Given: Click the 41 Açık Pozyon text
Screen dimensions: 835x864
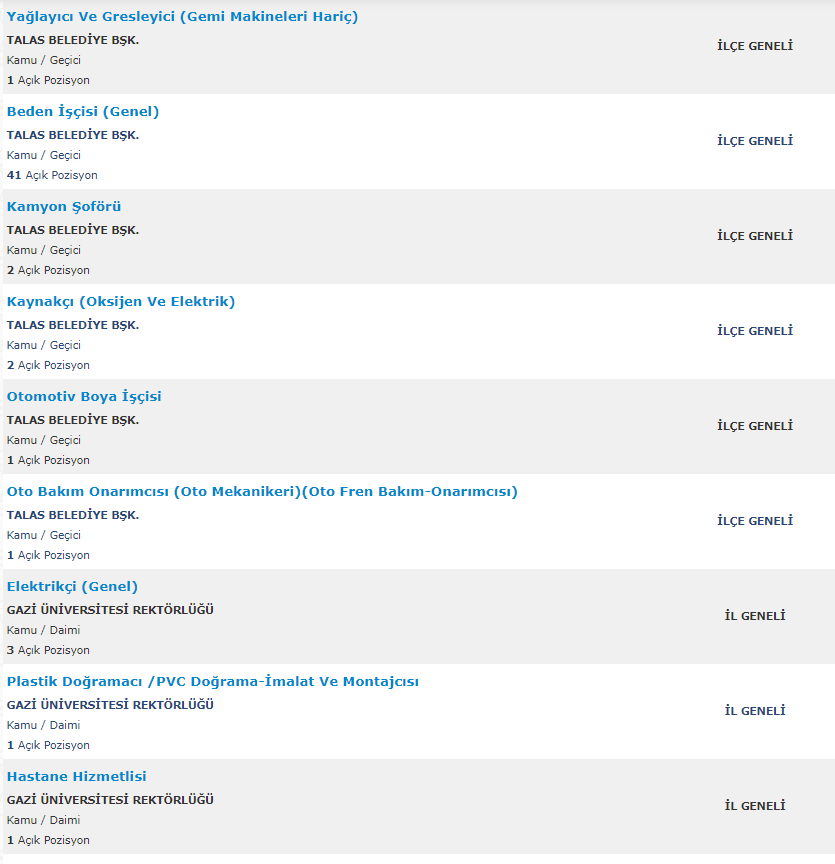Looking at the screenshot, I should click(x=52, y=175).
